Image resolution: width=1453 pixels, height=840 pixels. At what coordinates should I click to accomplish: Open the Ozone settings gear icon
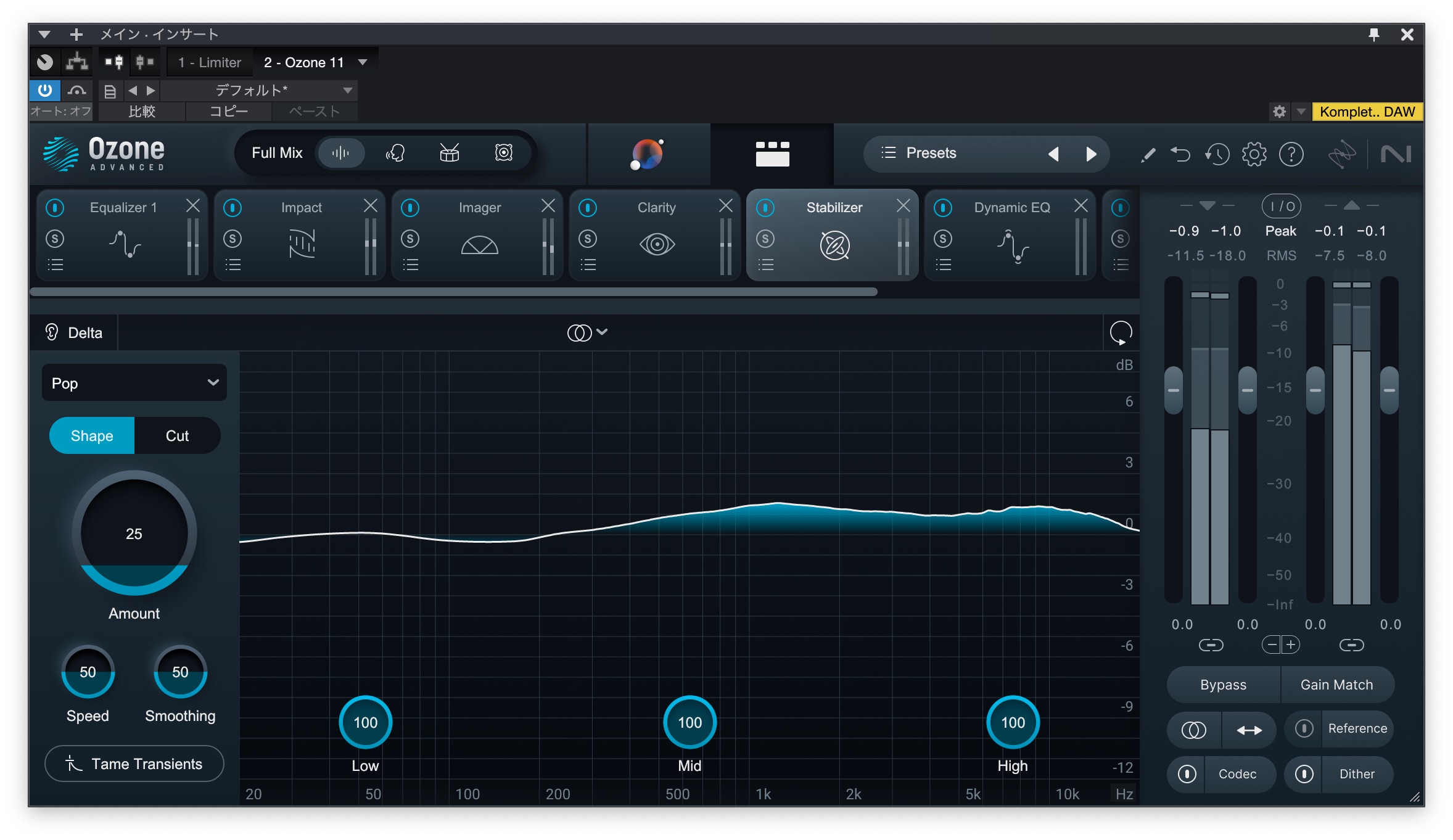tap(1254, 154)
